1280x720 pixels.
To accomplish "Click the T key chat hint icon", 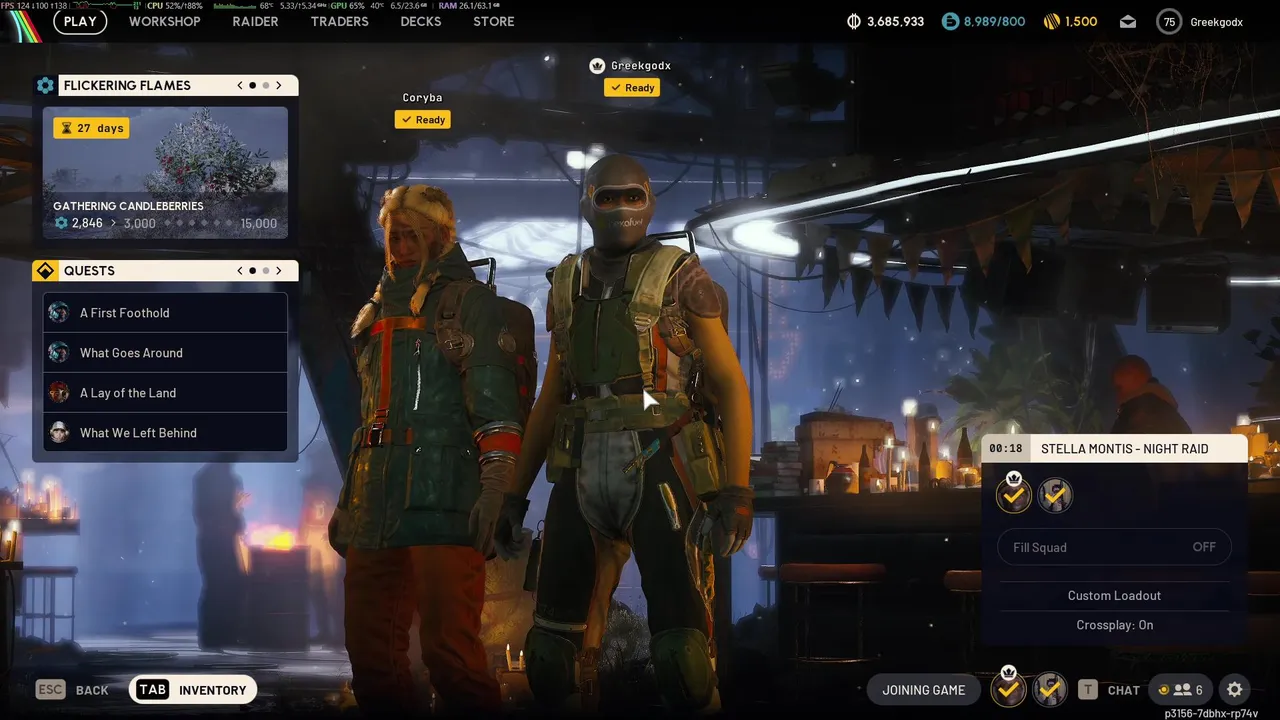I will pyautogui.click(x=1088, y=690).
